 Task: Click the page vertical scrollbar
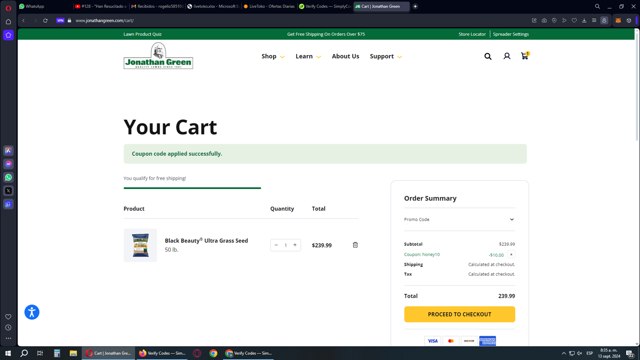637,86
